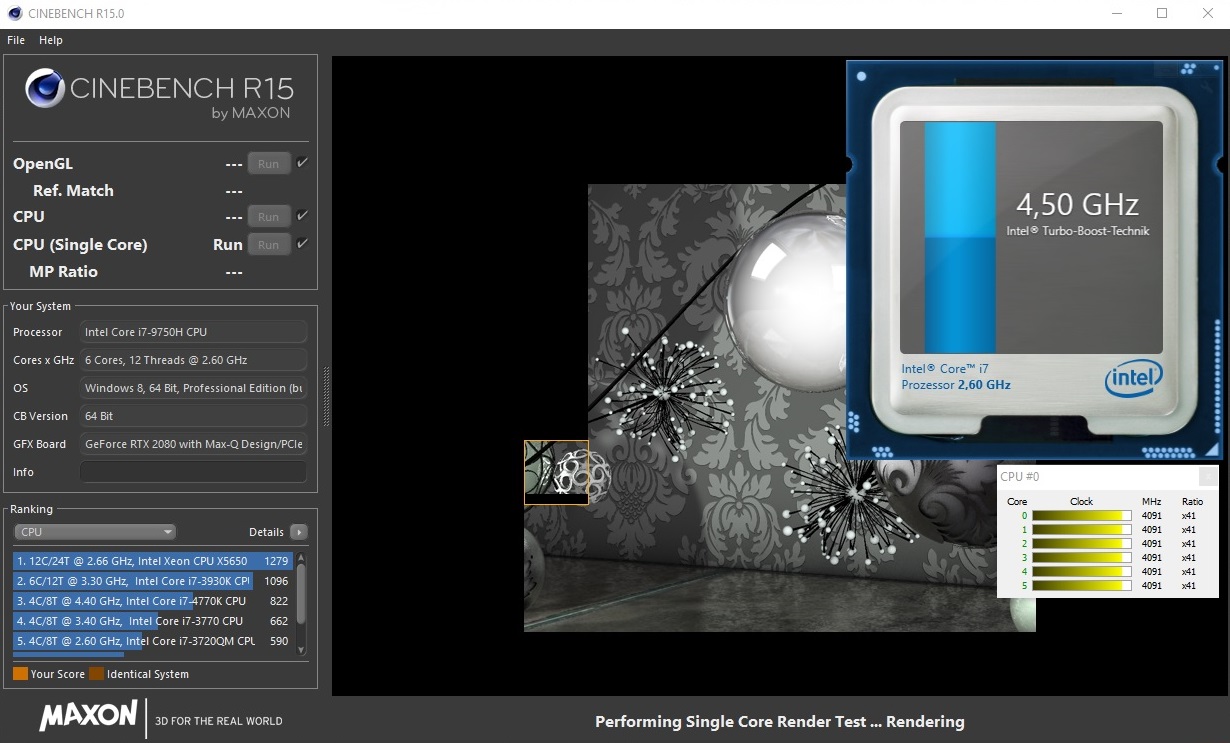
Task: Click the ranking list vertical scrollbar
Action: (x=301, y=595)
